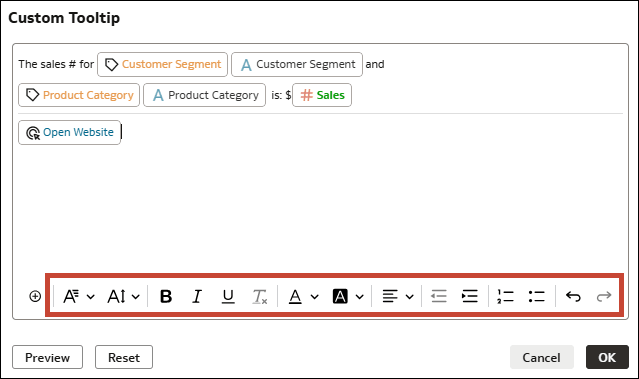The height and width of the screenshot is (379, 639).
Task: Click the tag icon in Customer Segment chip
Action: pyautogui.click(x=111, y=64)
